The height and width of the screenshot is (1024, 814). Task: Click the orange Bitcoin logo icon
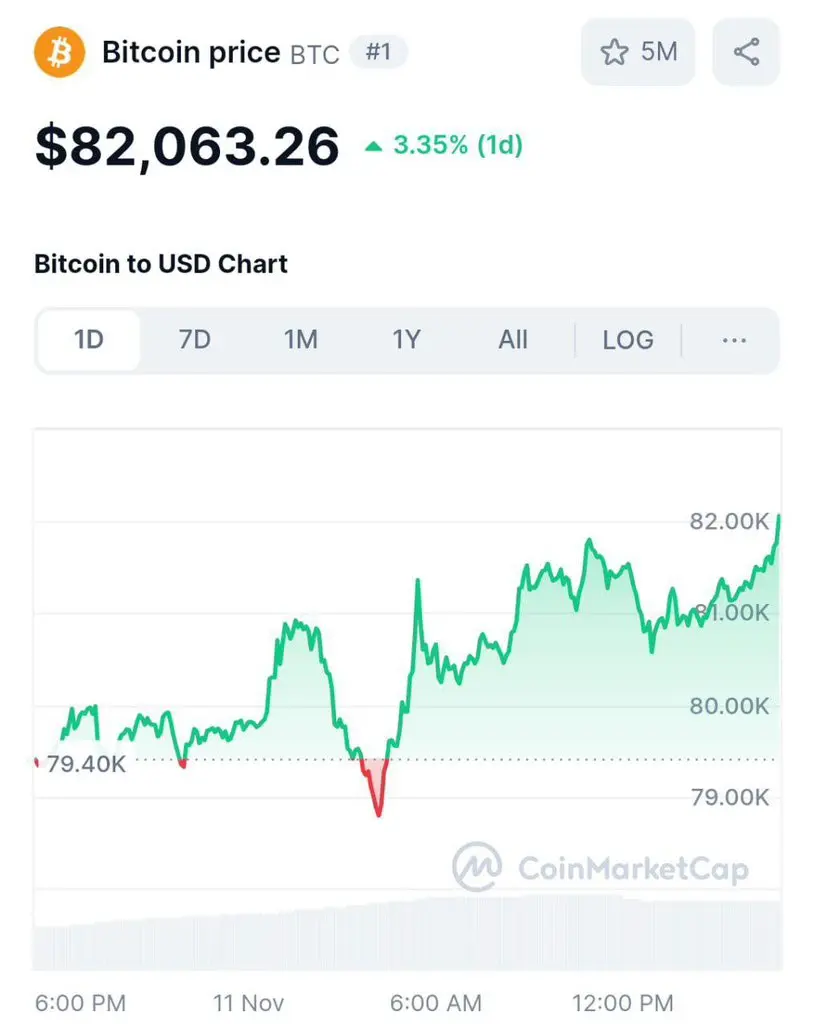click(x=59, y=52)
